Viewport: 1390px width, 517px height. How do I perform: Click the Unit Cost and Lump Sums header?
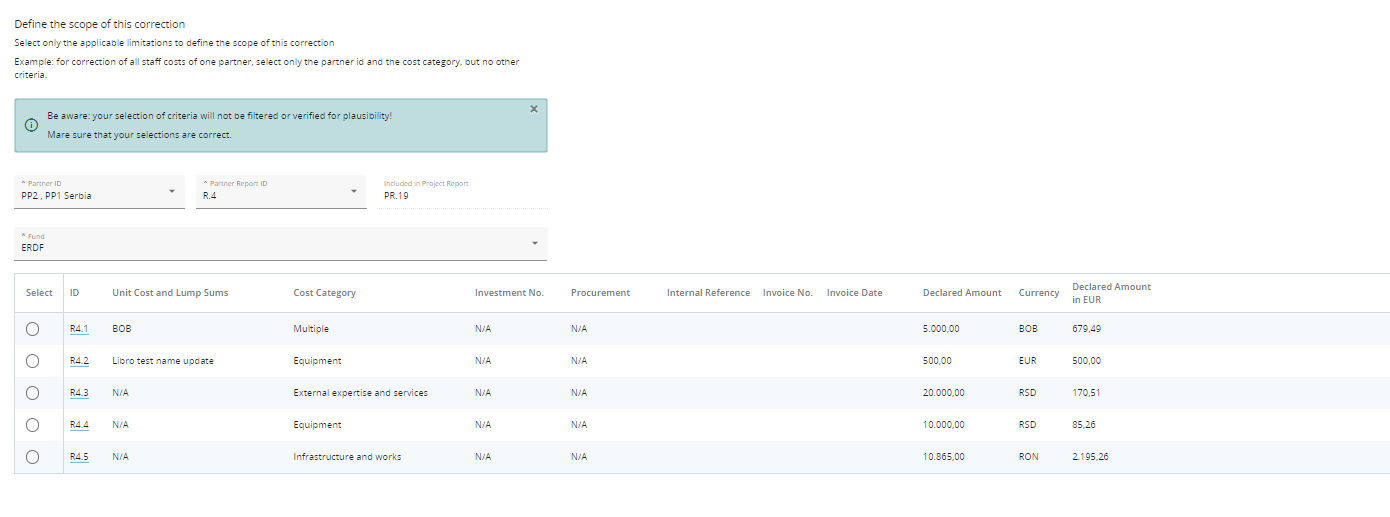[170, 293]
